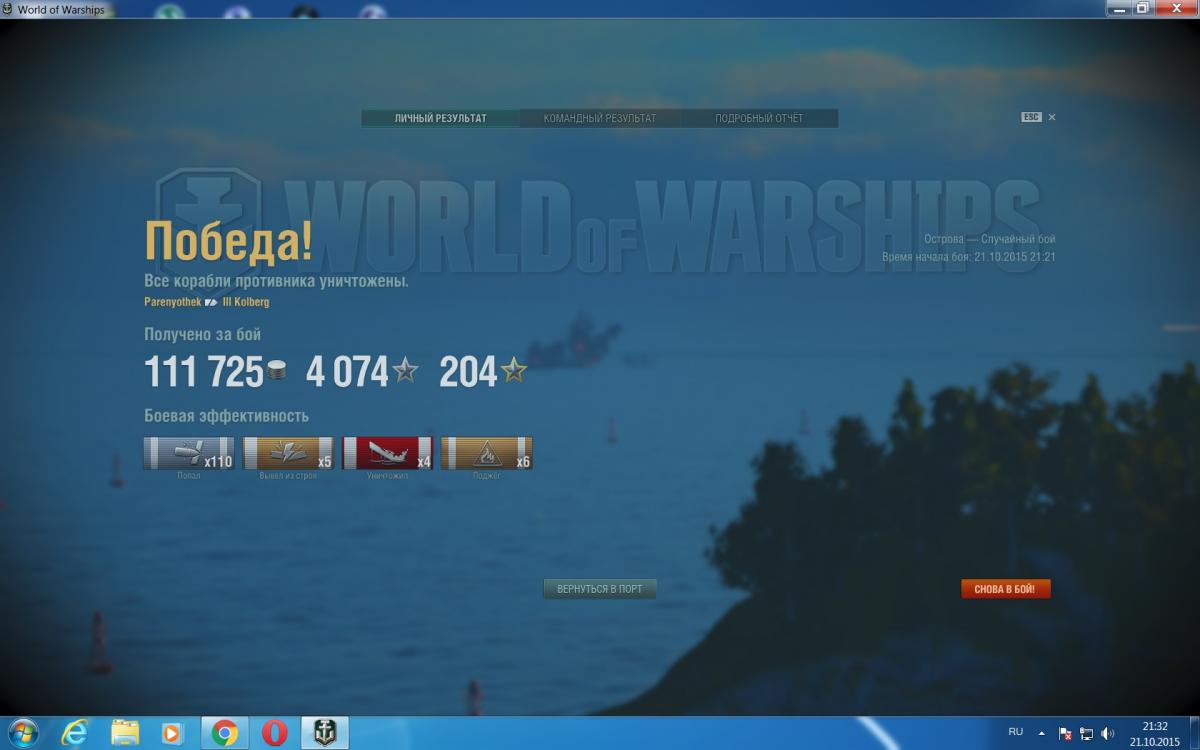The width and height of the screenshot is (1200, 750).
Task: Click the incapacitations ribbon showing x5
Action: [x=288, y=453]
